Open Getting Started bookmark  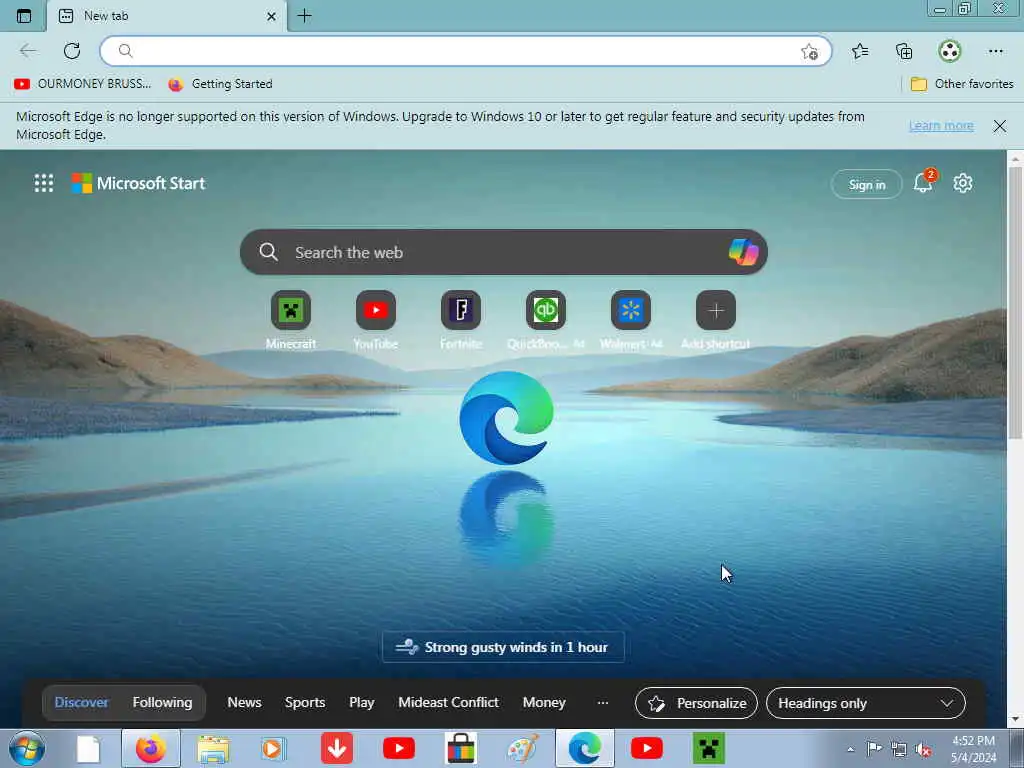click(221, 84)
